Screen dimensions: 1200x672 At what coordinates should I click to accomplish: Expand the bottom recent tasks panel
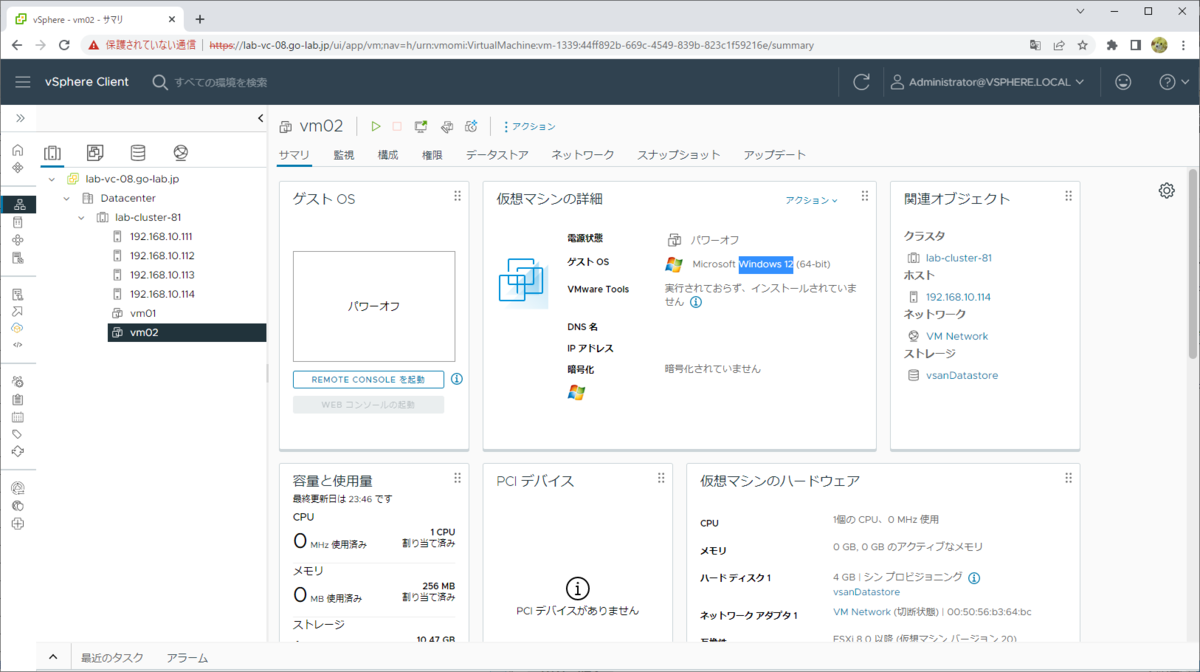(x=53, y=657)
